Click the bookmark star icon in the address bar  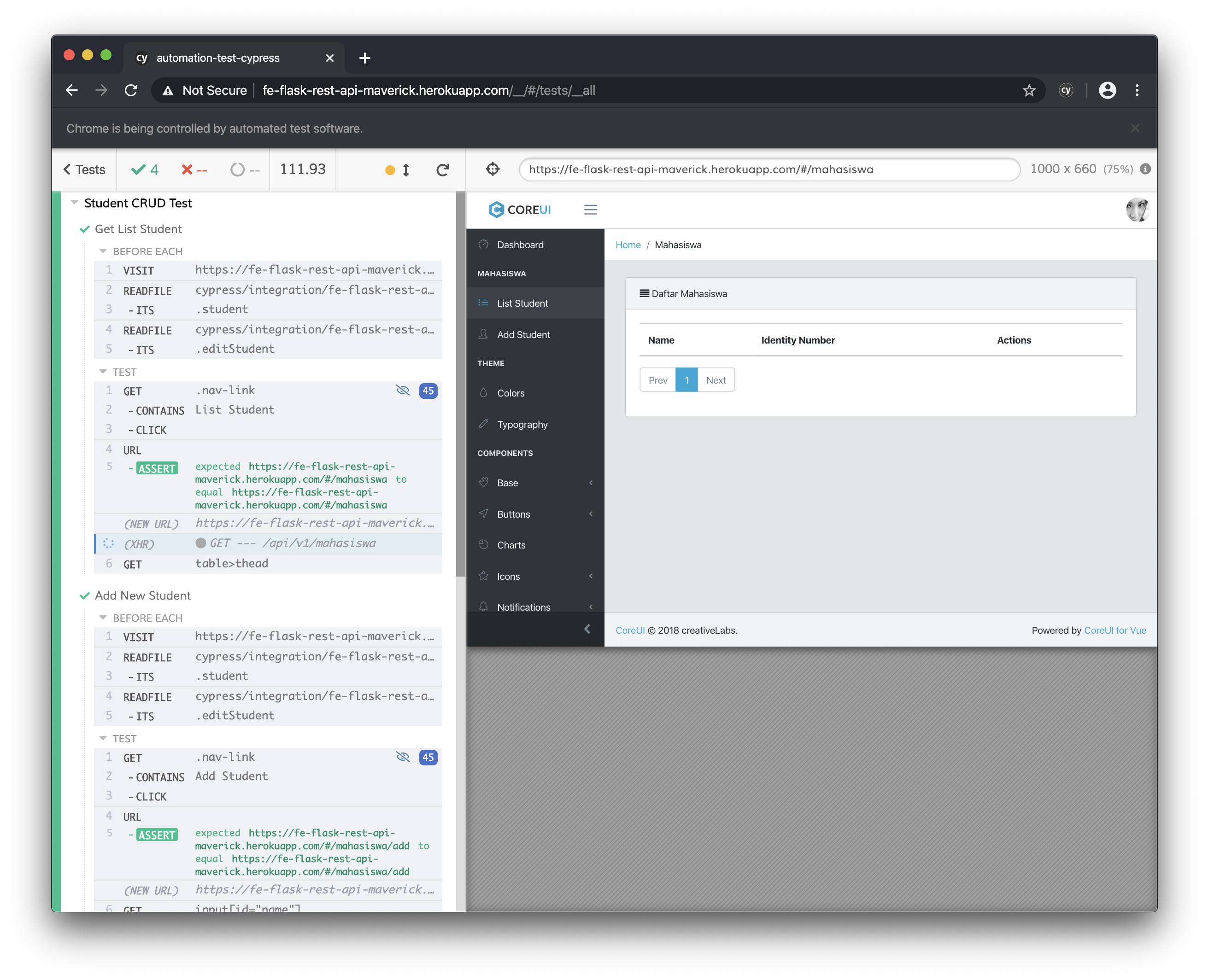pos(1029,90)
